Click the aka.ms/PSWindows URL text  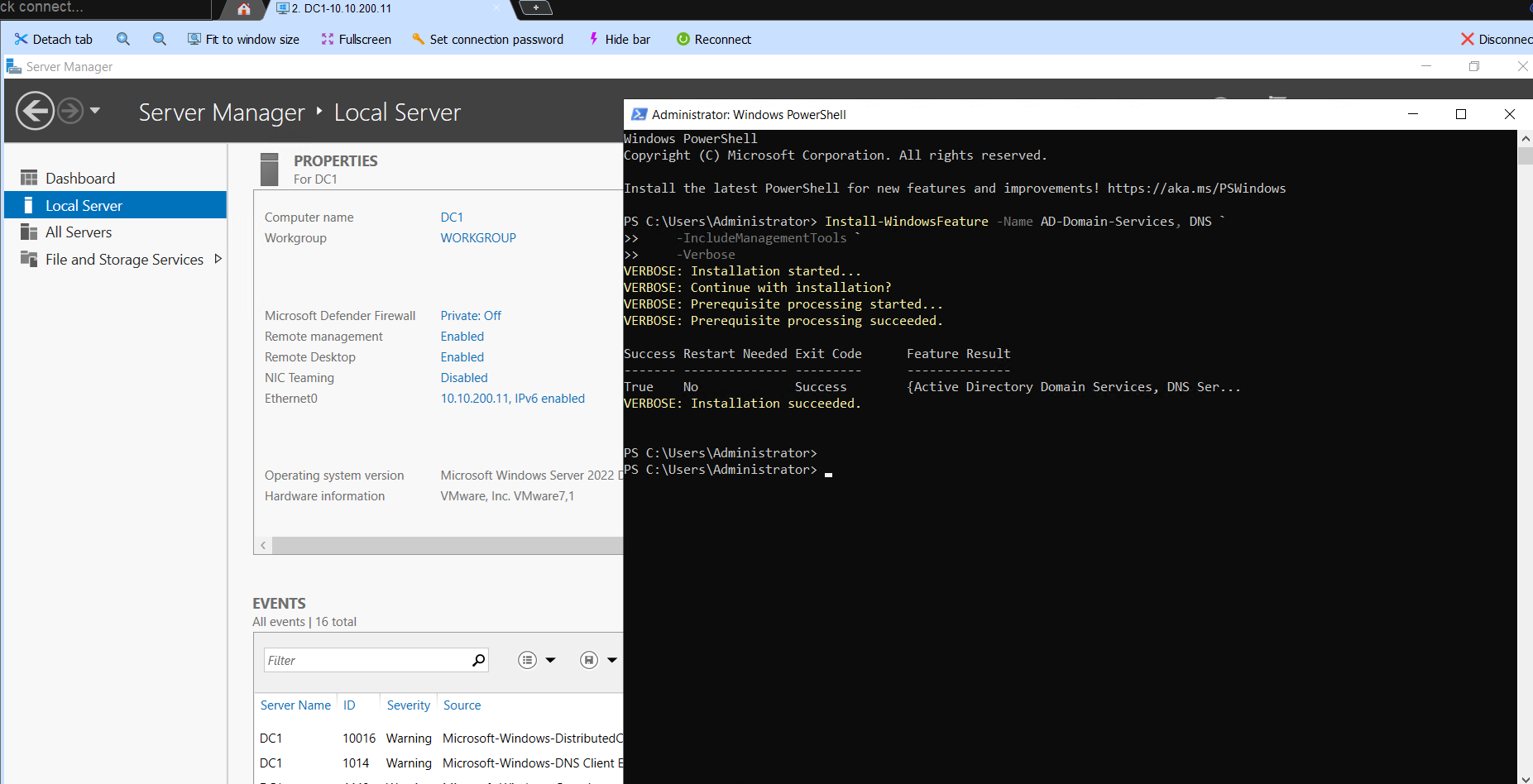pos(1196,189)
